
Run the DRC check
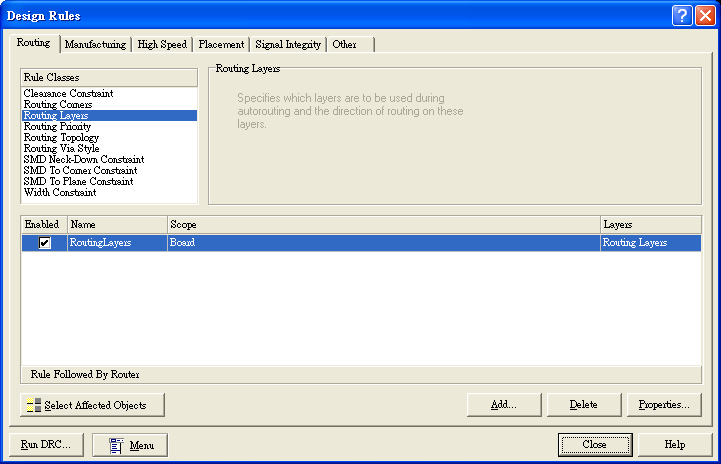[x=45, y=445]
